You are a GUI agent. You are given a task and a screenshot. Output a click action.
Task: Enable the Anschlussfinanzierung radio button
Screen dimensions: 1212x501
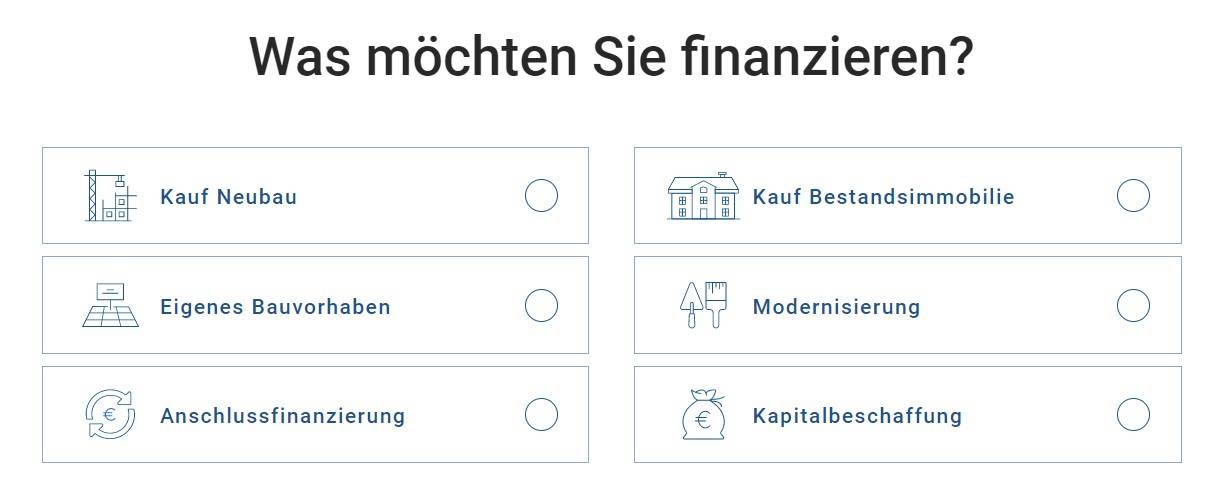(541, 414)
